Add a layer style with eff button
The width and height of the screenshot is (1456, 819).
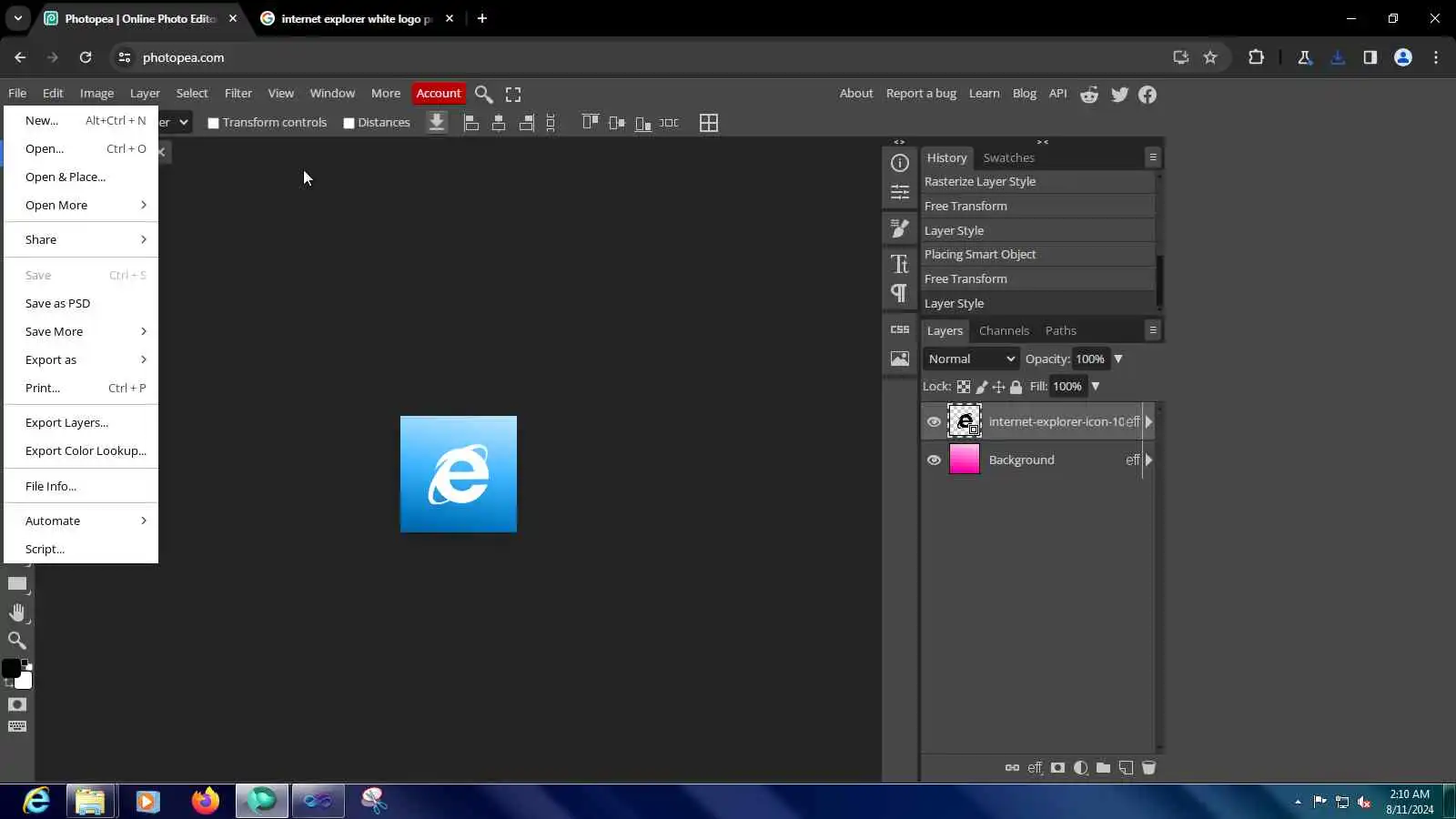1035,768
